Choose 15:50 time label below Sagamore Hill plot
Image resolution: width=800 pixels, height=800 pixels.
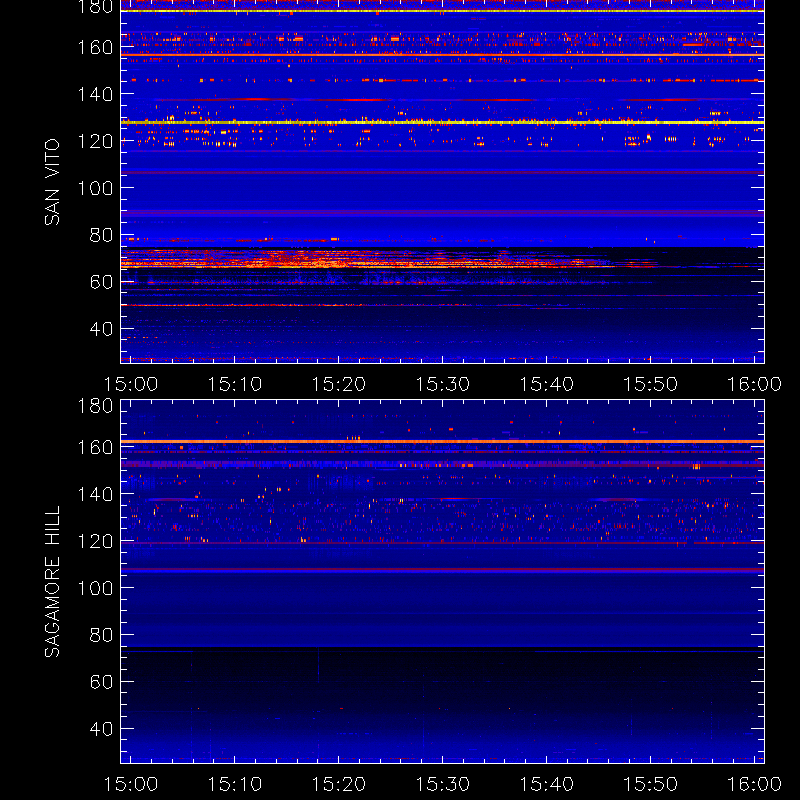pos(651,784)
